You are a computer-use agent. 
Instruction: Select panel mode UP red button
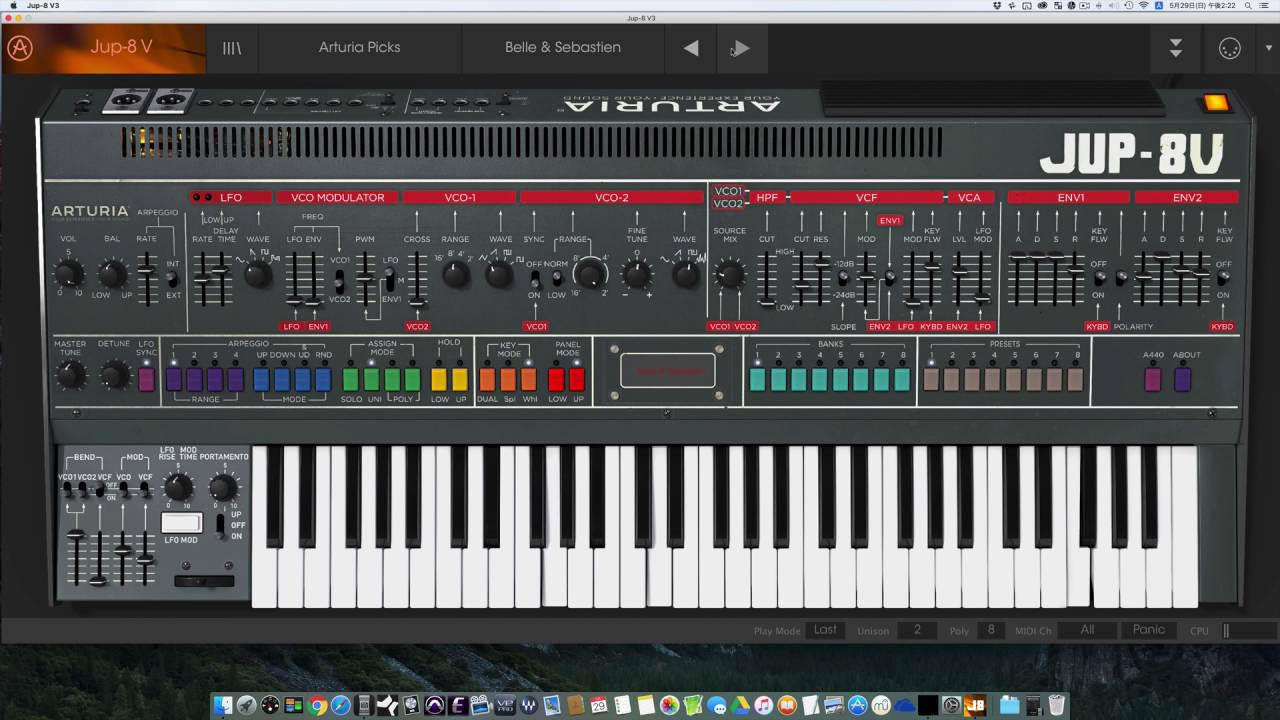(x=577, y=379)
